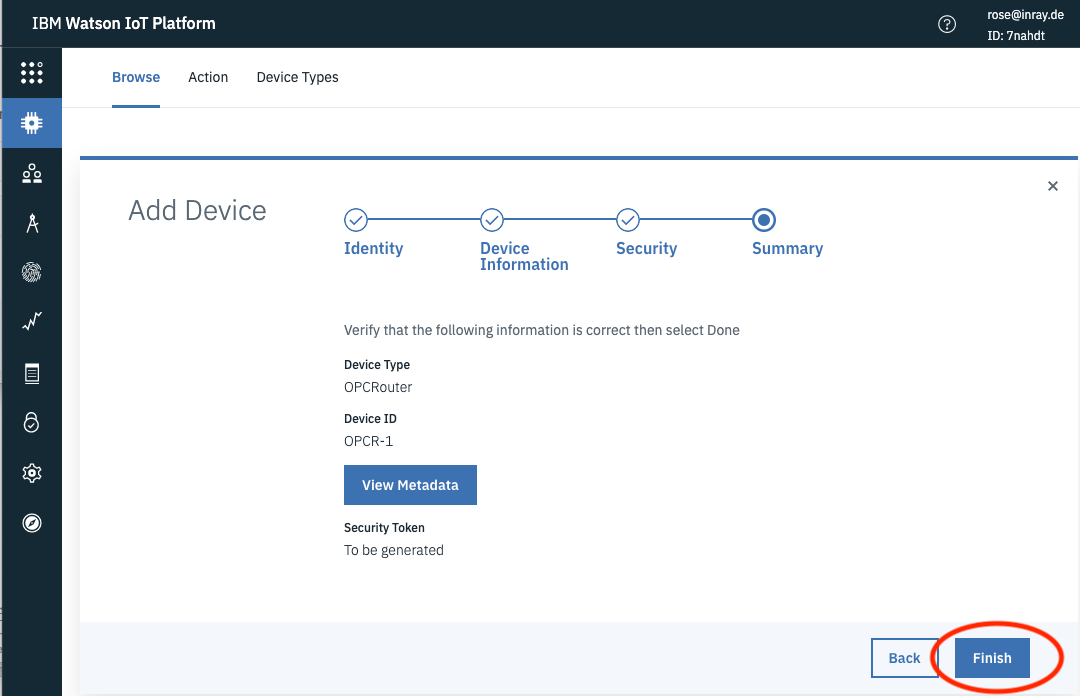Jump to the Identity step circle
Viewport: 1080px width, 696px height.
pyautogui.click(x=355, y=220)
